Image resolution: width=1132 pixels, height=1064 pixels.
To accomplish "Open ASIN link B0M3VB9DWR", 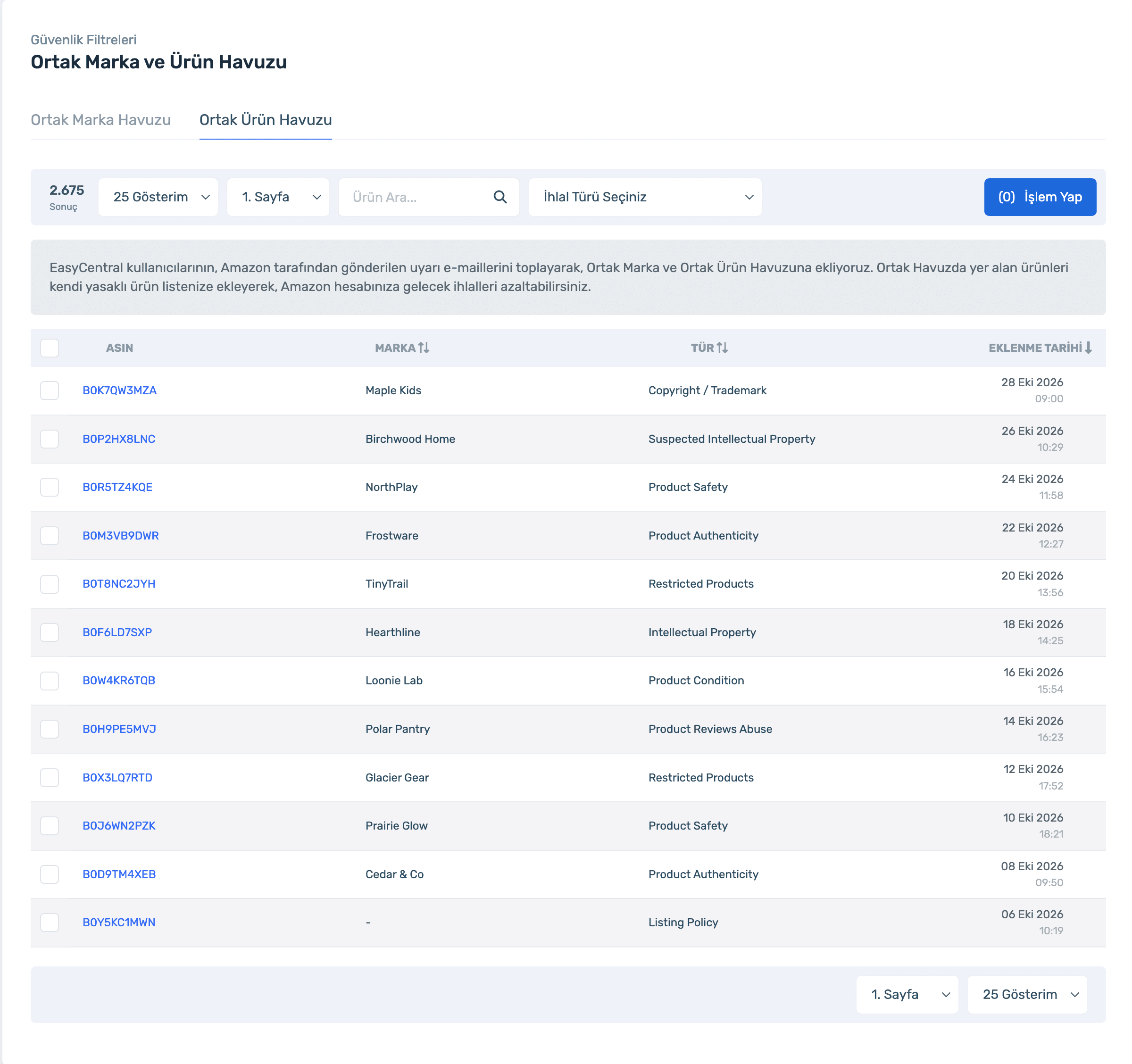I will coord(121,536).
